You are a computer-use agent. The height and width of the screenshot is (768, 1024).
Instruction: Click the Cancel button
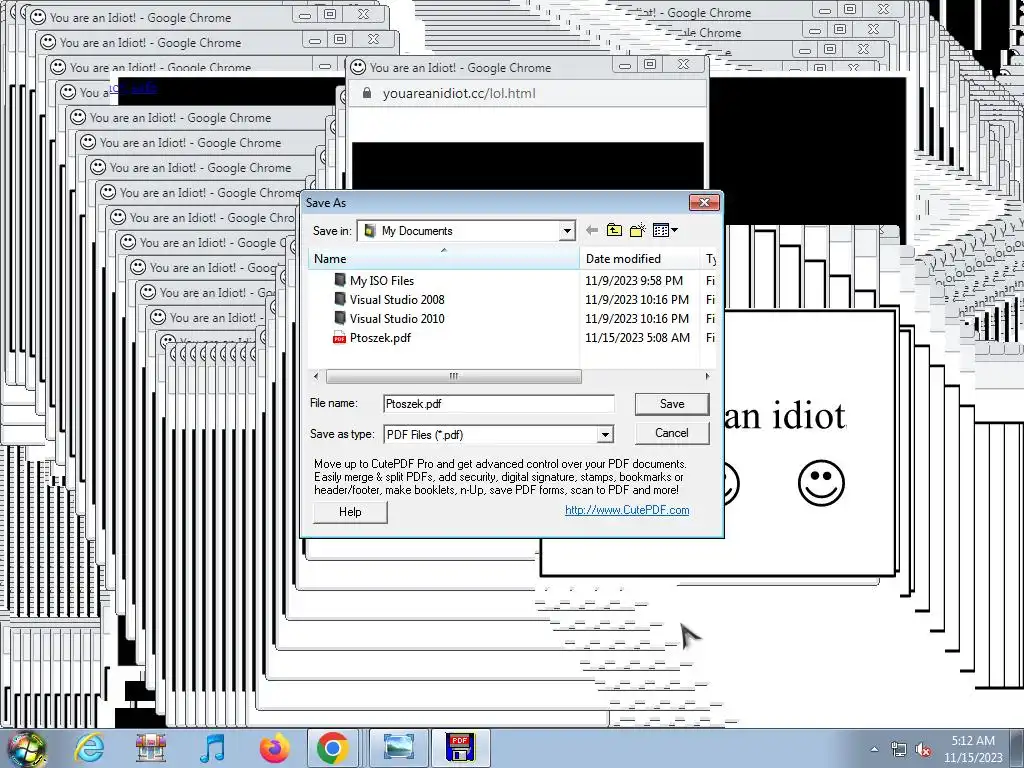coord(672,433)
